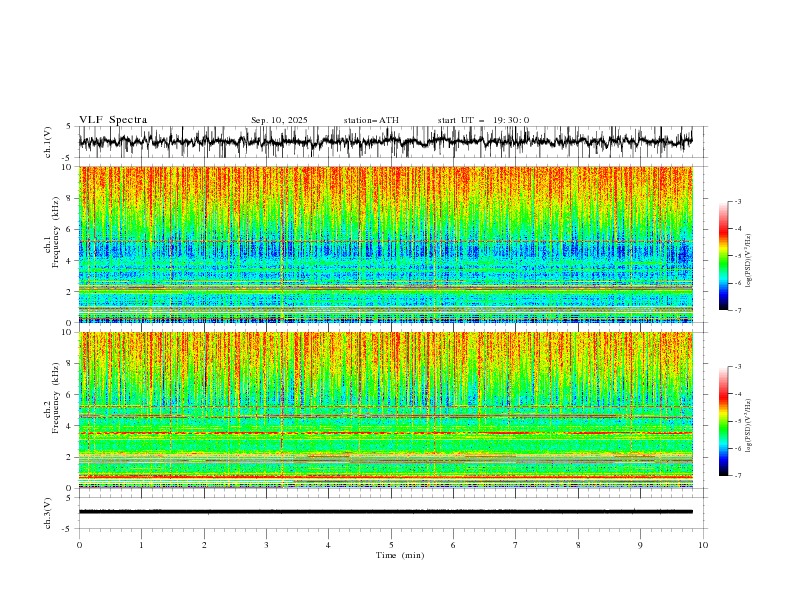Click the ch.1 "Frequency (kHz)" axis label
This screenshot has height=612, width=792.
point(55,232)
